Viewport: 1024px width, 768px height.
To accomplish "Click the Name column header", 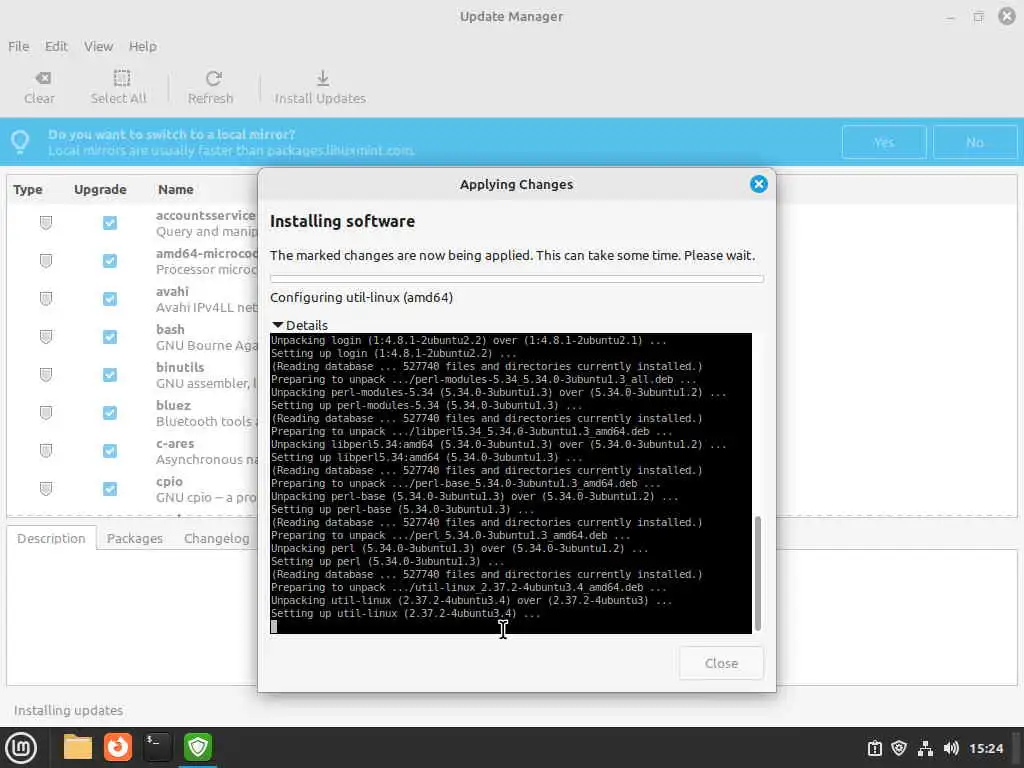I will [176, 189].
